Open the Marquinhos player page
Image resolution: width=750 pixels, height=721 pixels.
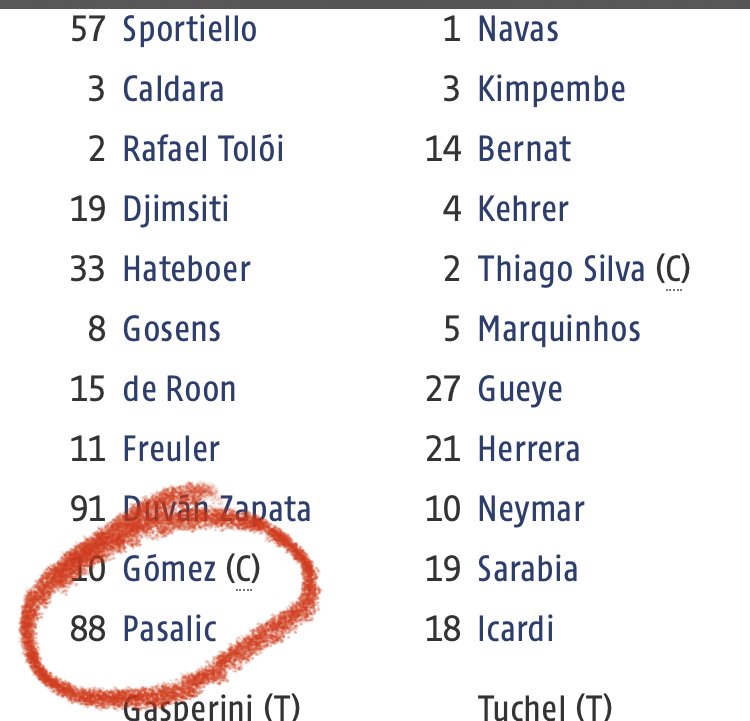coord(559,330)
